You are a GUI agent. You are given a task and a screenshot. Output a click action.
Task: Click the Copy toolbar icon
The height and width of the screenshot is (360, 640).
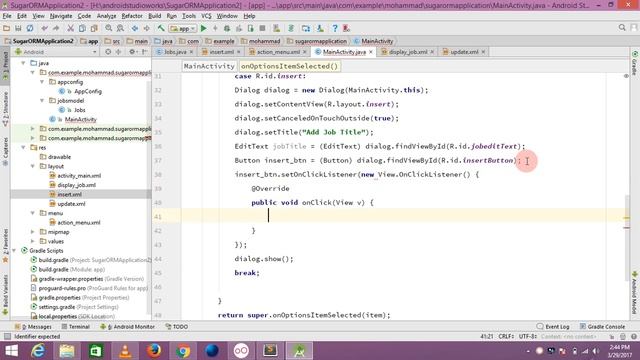pyautogui.click(x=82, y=28)
